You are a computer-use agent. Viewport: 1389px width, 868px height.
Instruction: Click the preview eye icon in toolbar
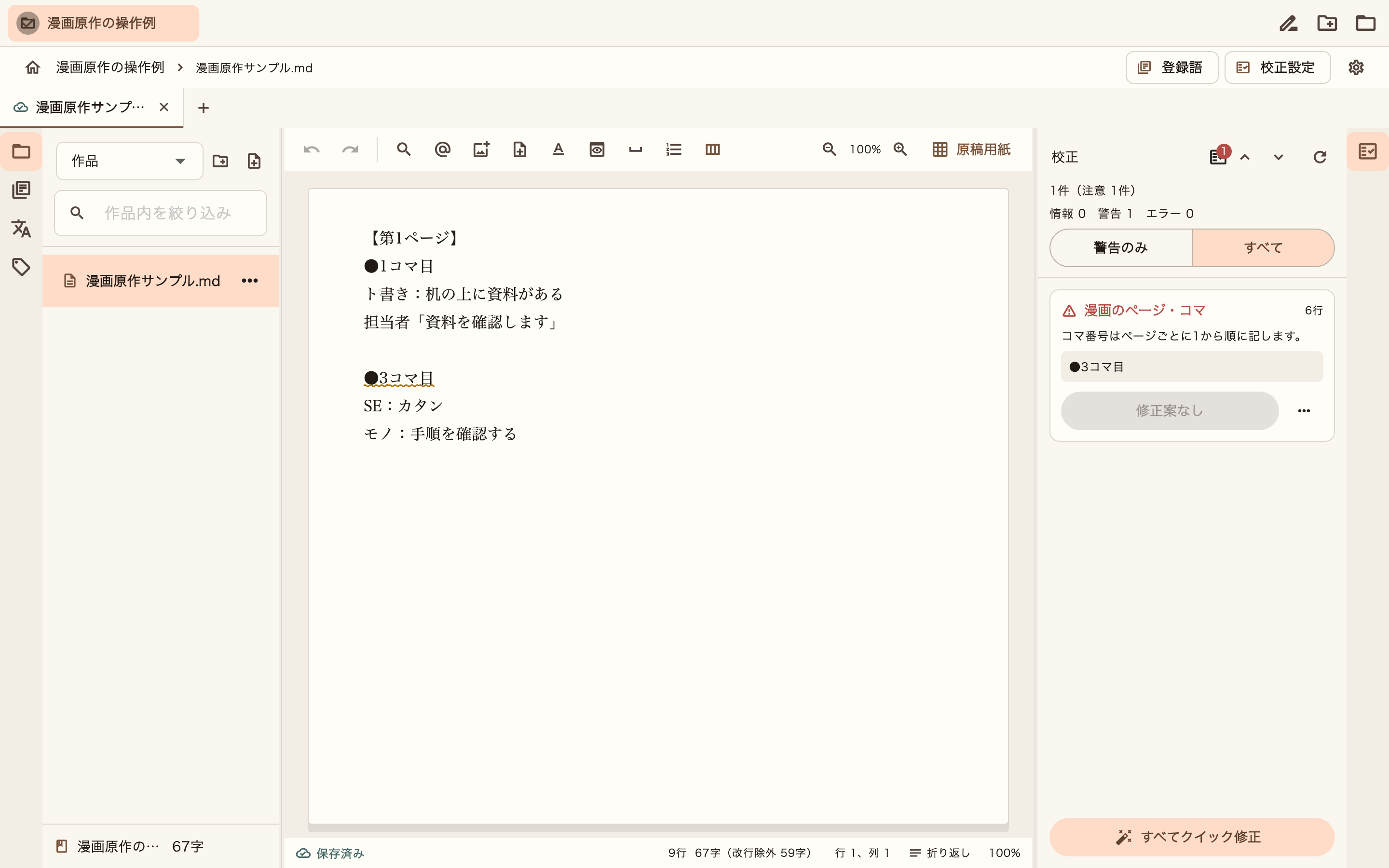click(x=597, y=150)
